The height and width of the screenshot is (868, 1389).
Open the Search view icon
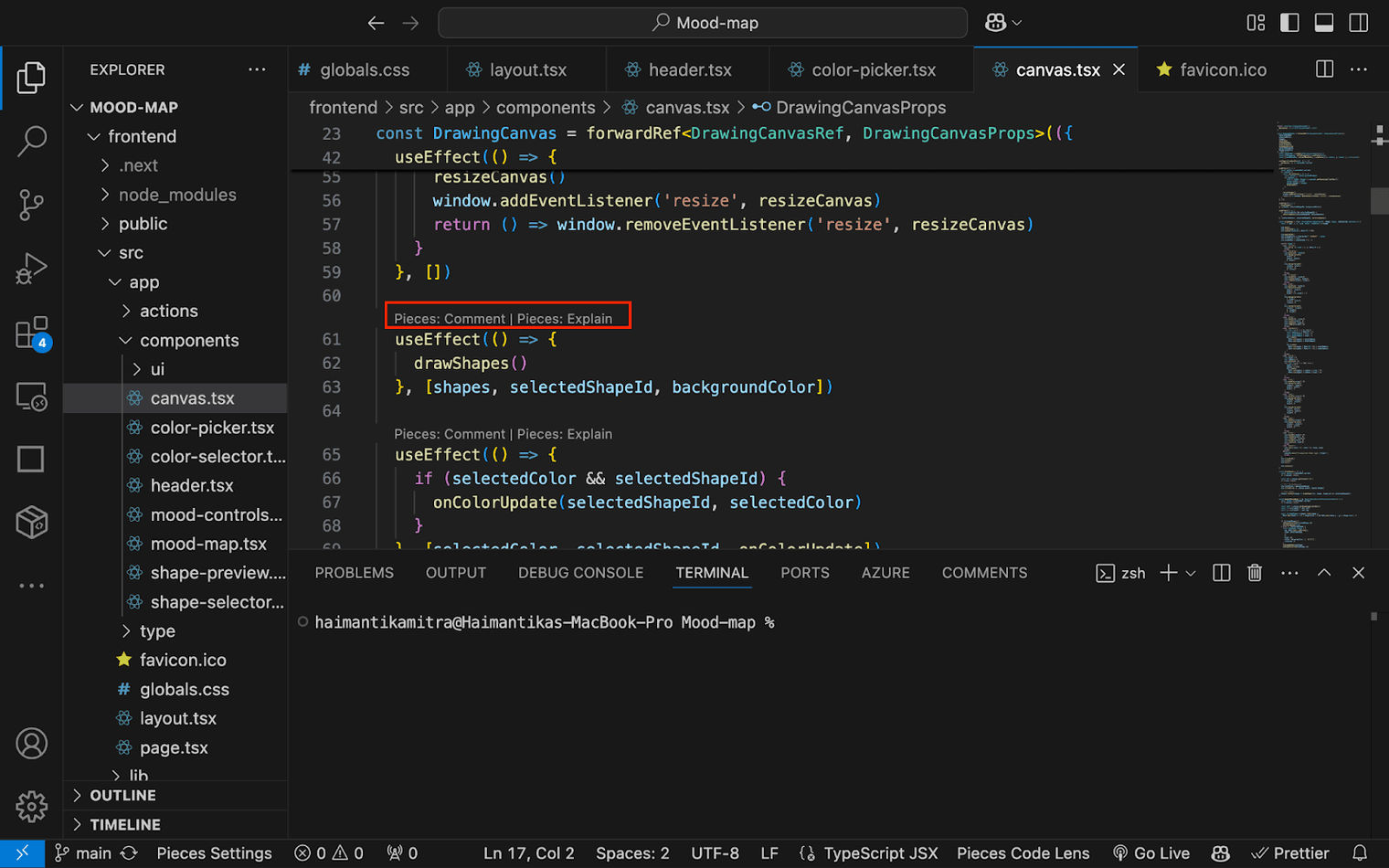pos(31,141)
